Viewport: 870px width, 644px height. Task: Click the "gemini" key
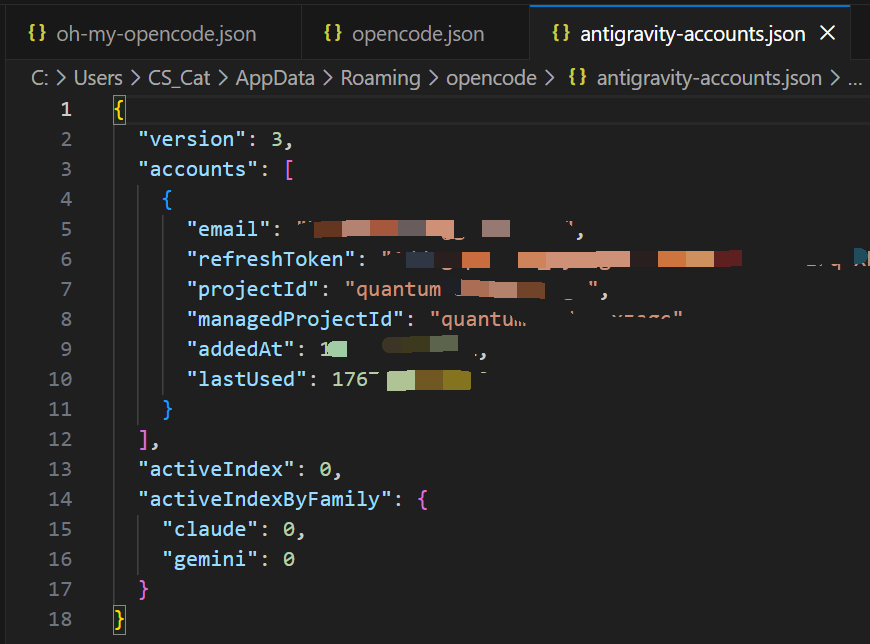coord(210,559)
